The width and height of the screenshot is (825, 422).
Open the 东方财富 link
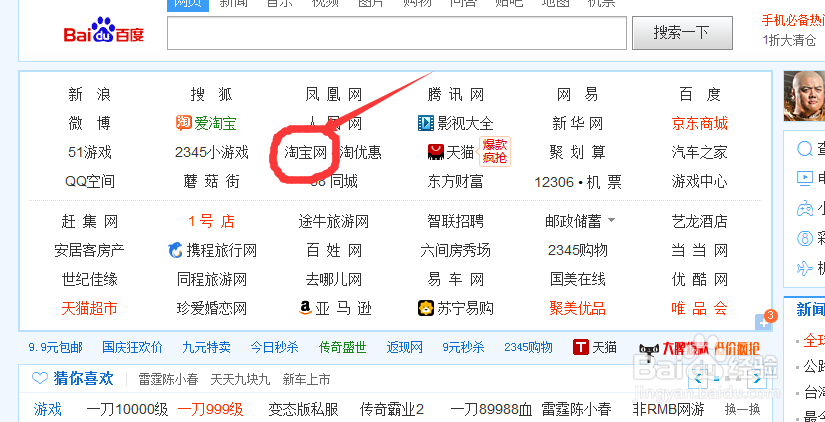(456, 182)
